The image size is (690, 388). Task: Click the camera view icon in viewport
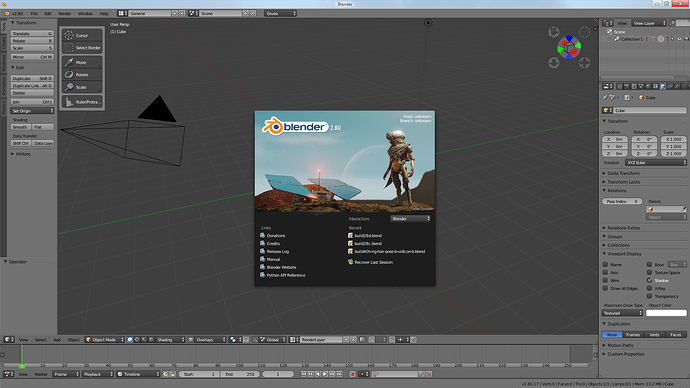[554, 32]
